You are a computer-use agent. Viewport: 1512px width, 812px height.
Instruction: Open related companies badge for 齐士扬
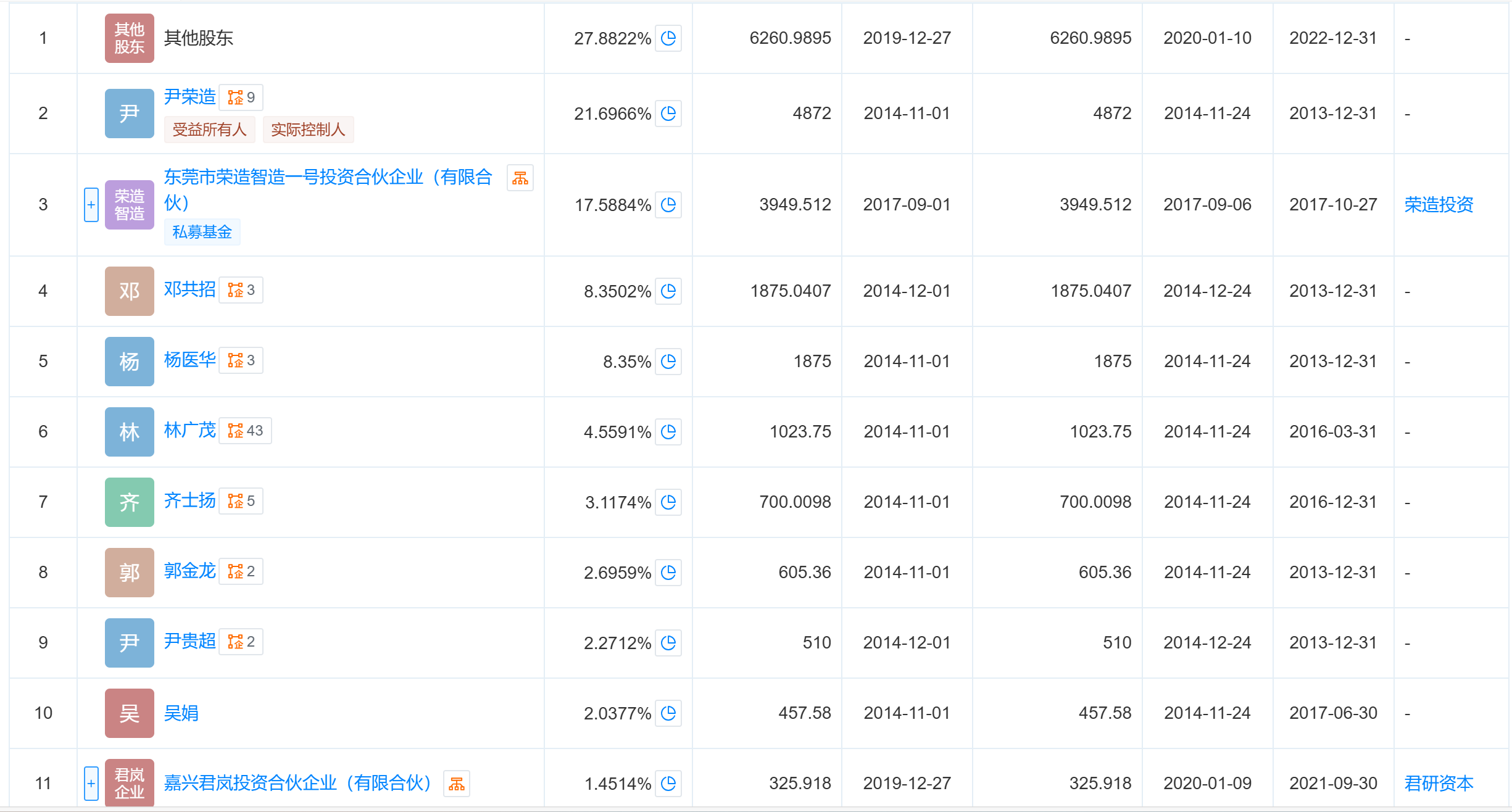click(x=241, y=501)
